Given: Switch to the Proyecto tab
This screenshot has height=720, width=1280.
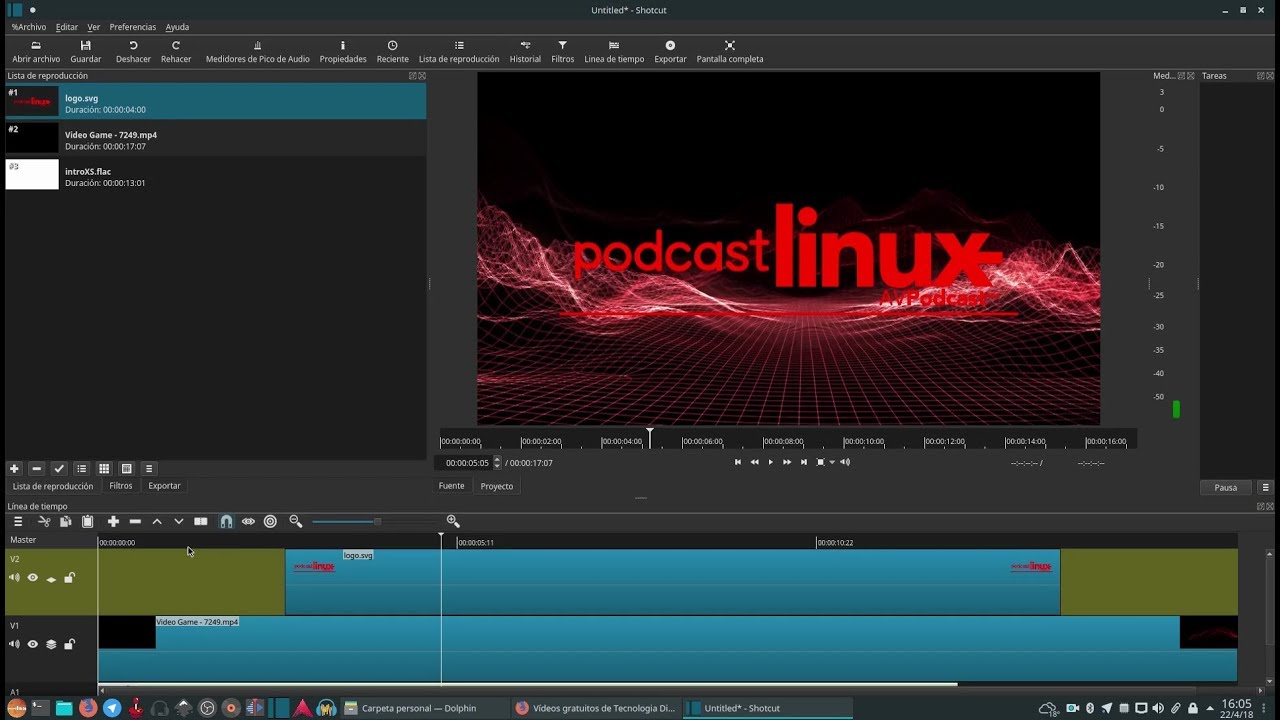Looking at the screenshot, I should coord(497,486).
